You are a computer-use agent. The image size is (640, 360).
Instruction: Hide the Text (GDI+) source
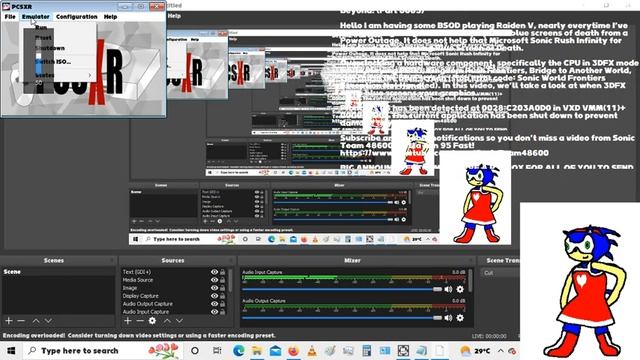click(x=214, y=272)
